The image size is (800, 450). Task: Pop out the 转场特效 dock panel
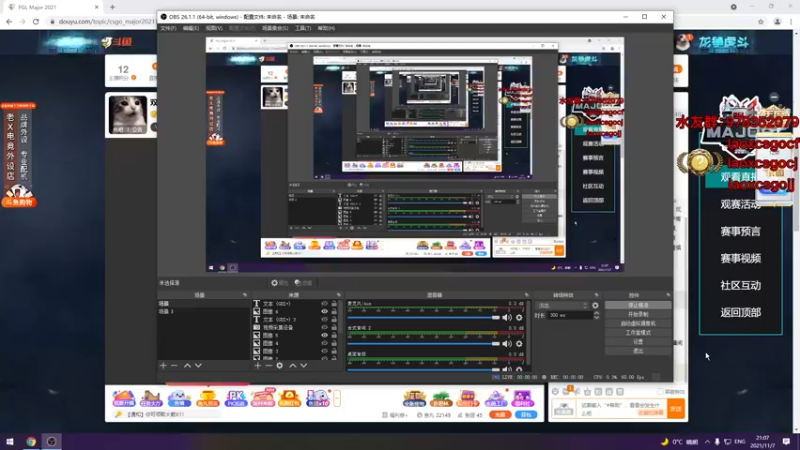pos(596,295)
